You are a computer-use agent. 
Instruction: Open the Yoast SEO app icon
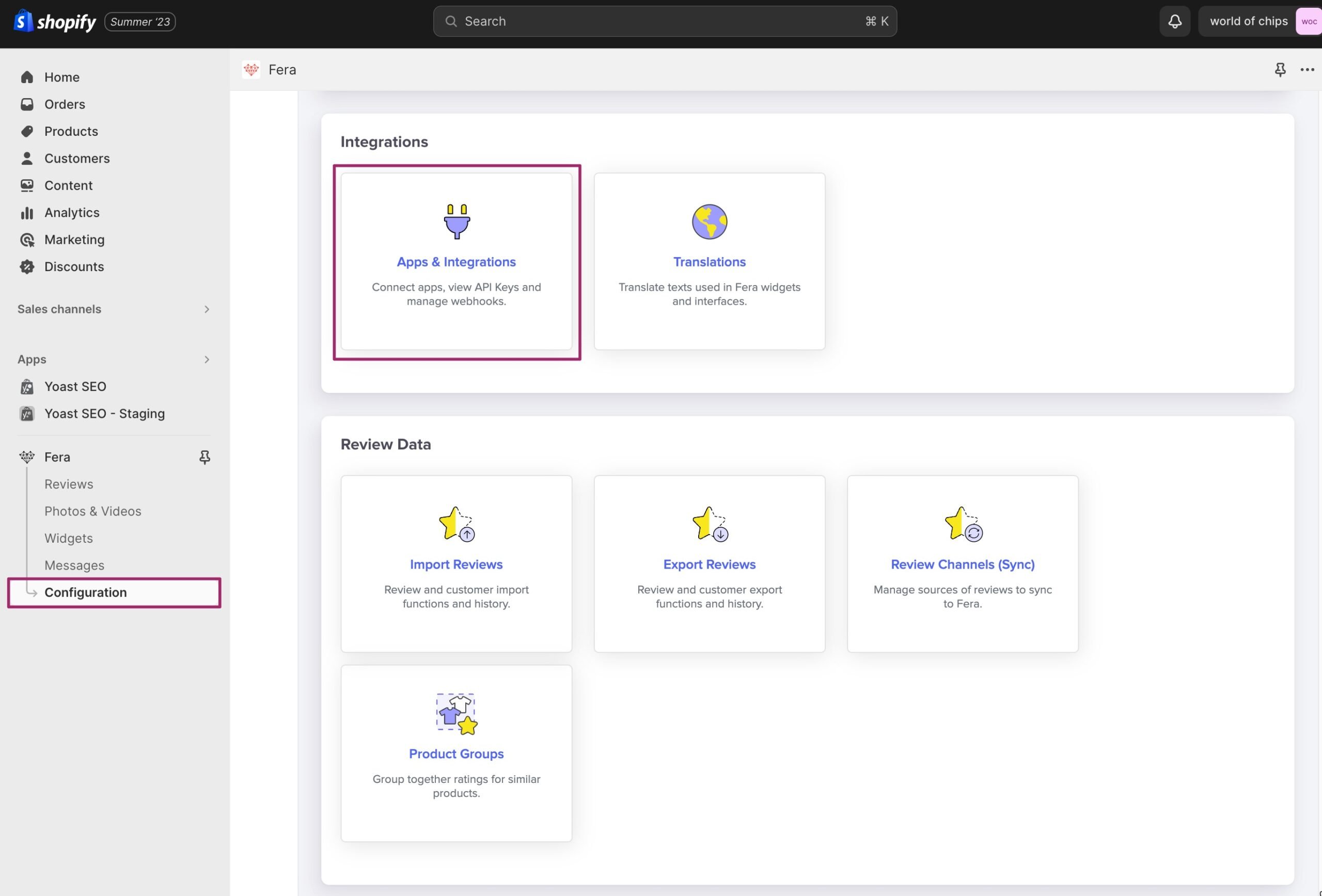(x=26, y=386)
